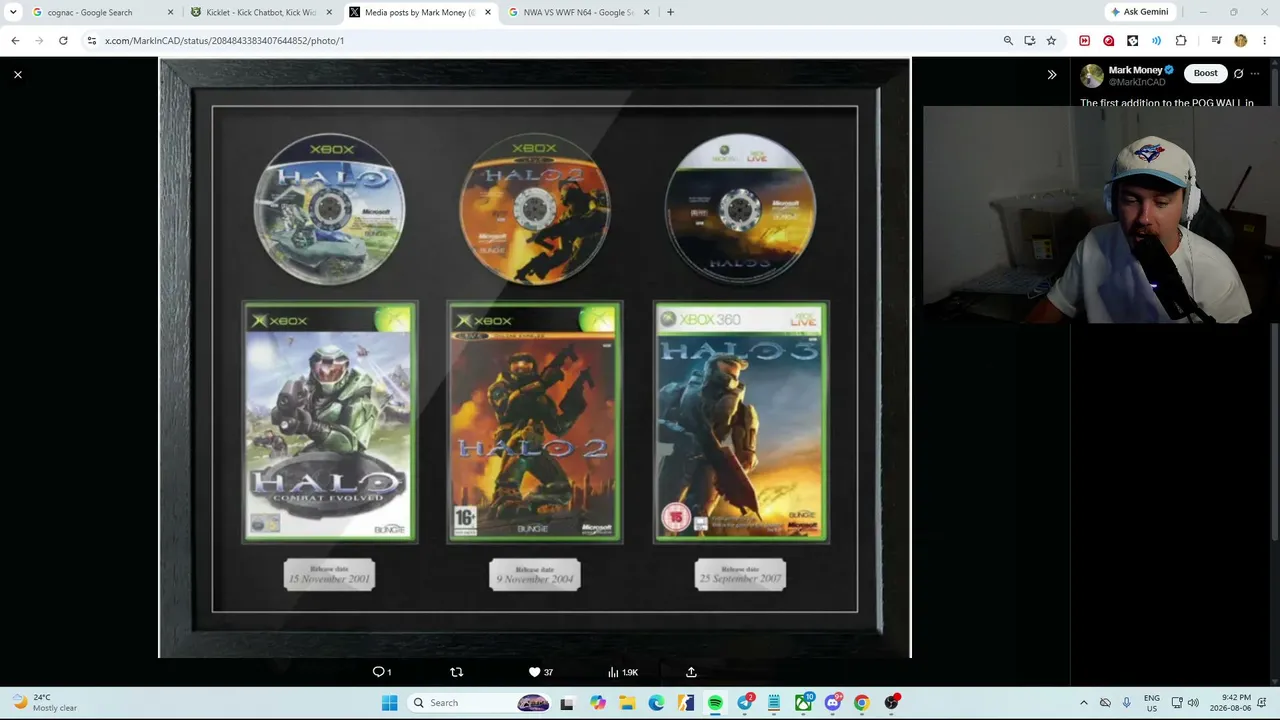Open the post's three-dot more menu
This screenshot has width=1280, height=720.
[x=1255, y=73]
